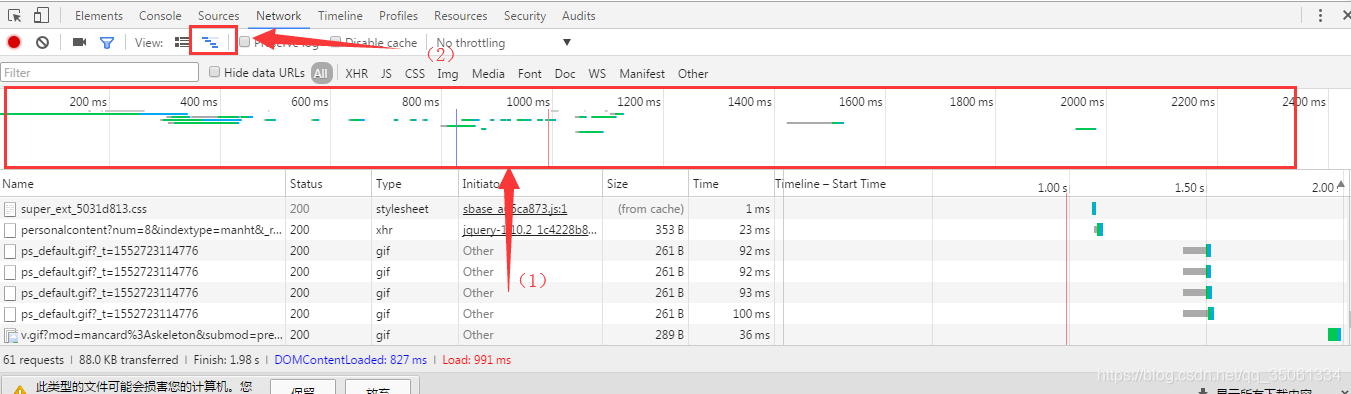Switch to the Timeline tab
Viewport: 1351px width, 394px height.
pyautogui.click(x=340, y=16)
